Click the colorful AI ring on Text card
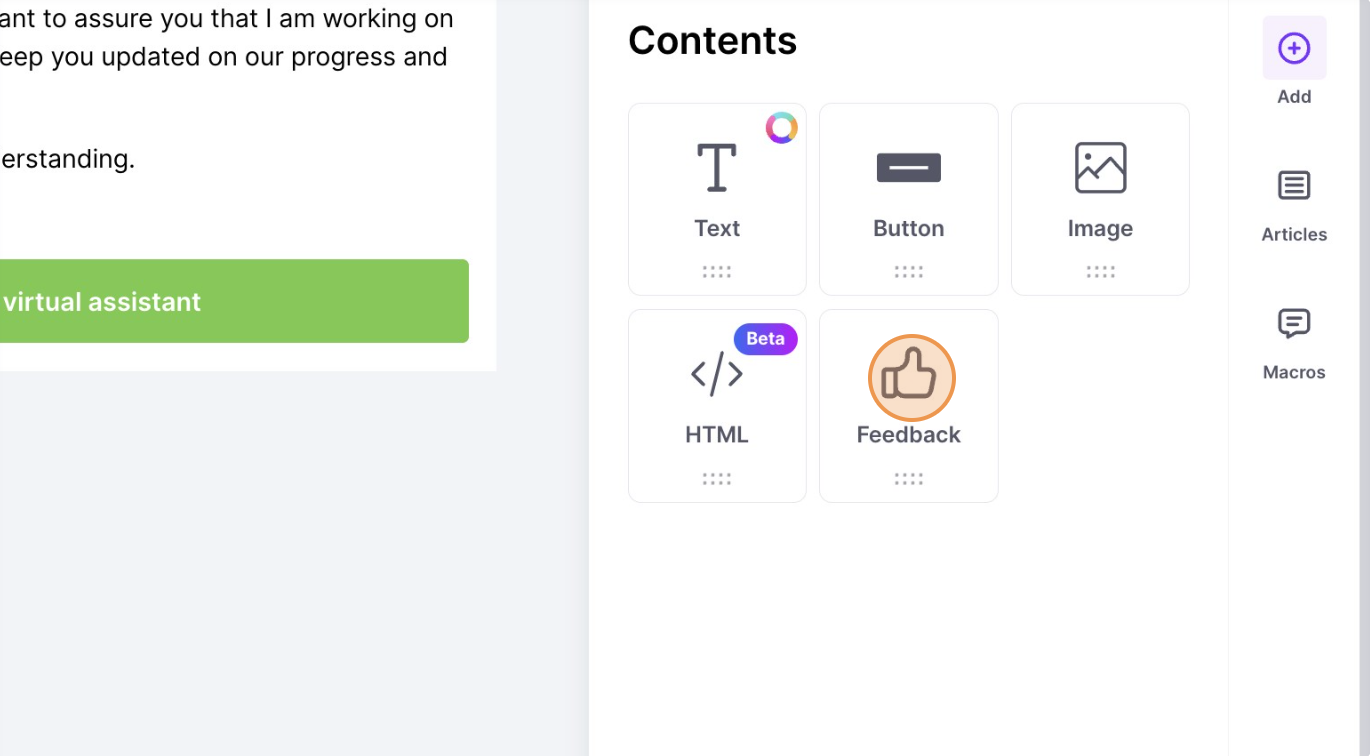 tap(782, 128)
